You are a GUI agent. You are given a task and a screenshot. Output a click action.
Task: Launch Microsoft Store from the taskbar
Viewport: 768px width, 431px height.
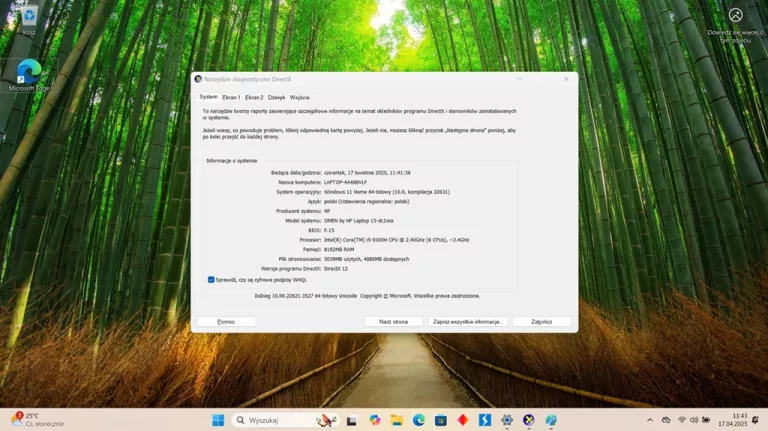tap(441, 420)
